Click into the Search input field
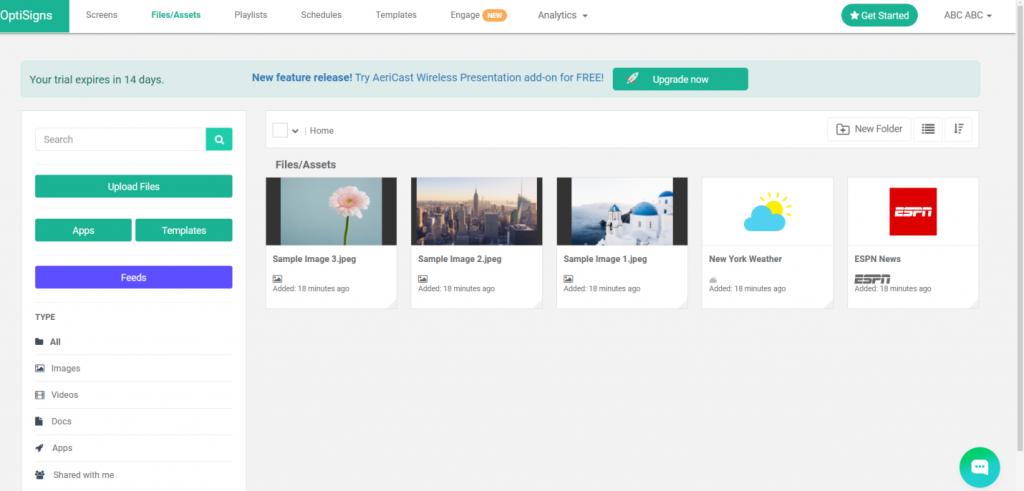Viewport: 1024px width, 491px height. coord(120,139)
